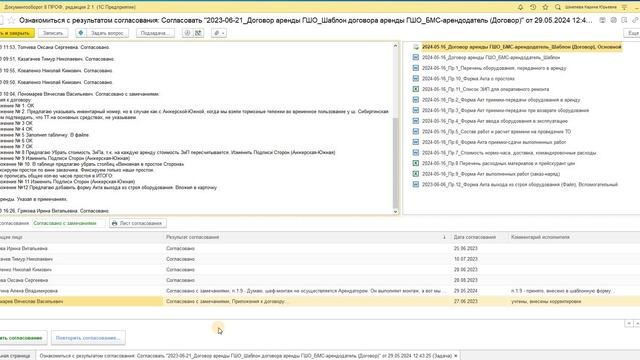Click the document icon of the main Основной file
The image size is (640, 360).
[x=416, y=47]
